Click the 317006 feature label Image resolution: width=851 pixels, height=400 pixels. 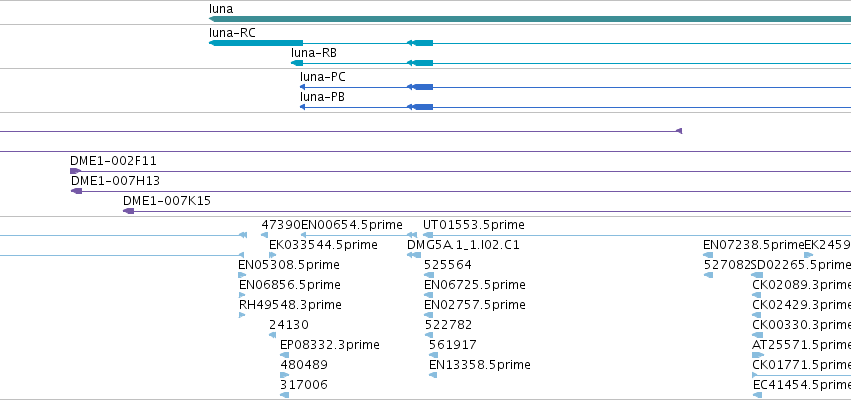(x=304, y=385)
